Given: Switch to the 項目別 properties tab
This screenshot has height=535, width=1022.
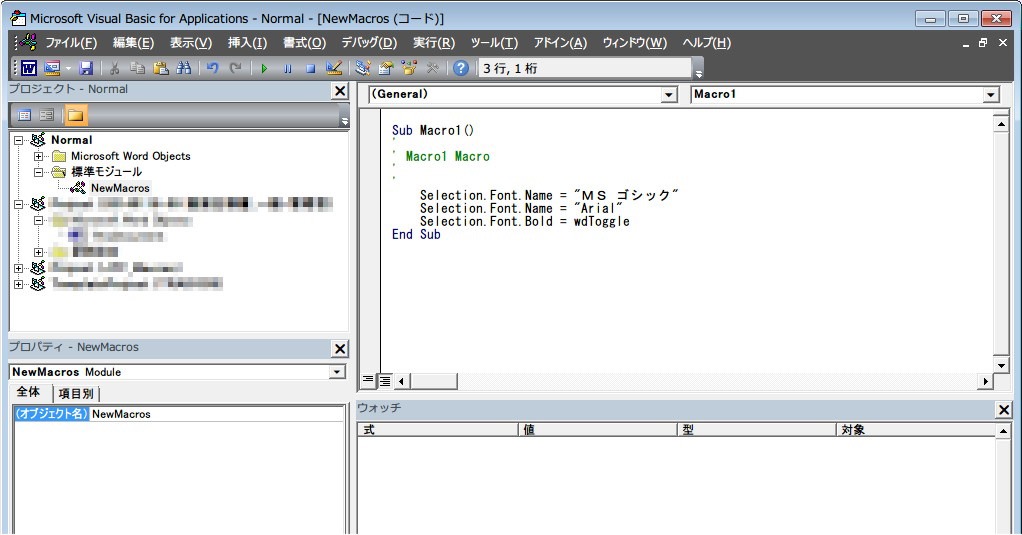Looking at the screenshot, I should [76, 394].
